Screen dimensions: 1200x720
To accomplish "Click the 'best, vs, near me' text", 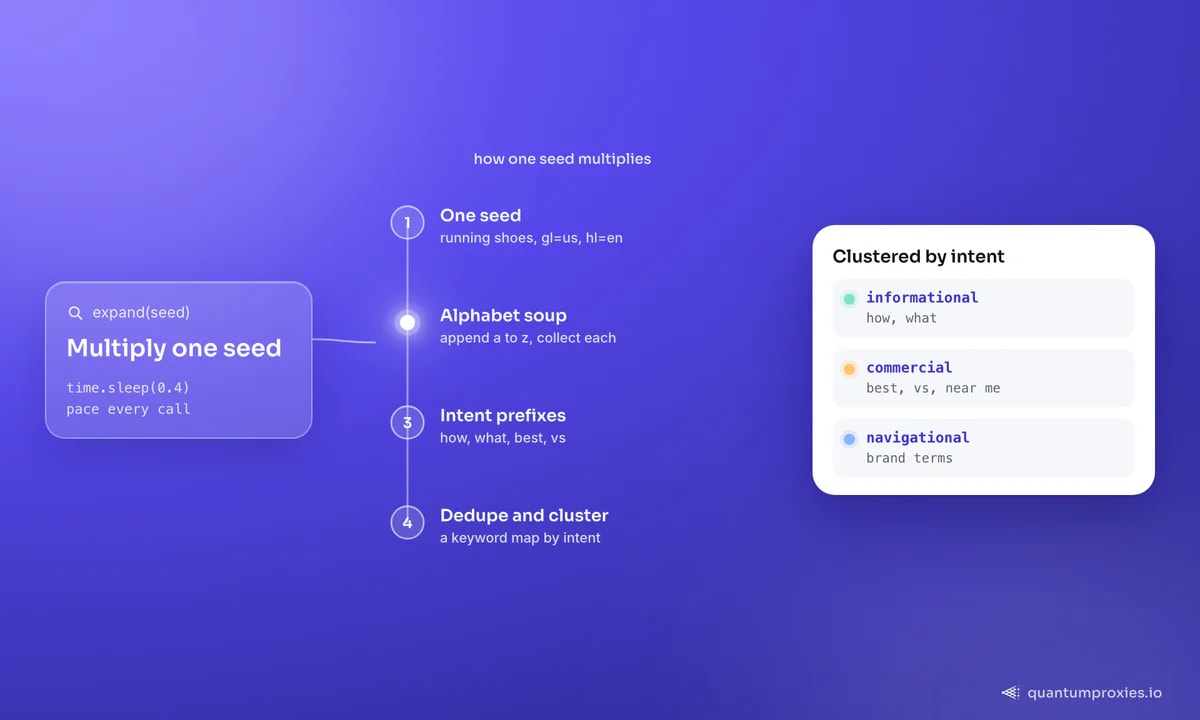I will (x=933, y=388).
